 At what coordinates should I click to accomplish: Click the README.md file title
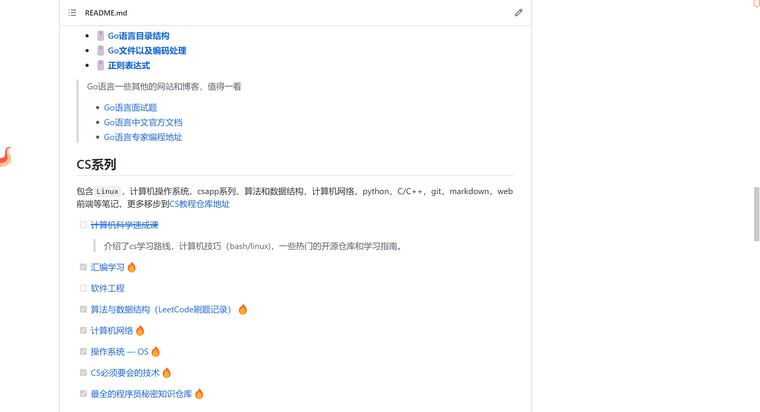[x=106, y=13]
